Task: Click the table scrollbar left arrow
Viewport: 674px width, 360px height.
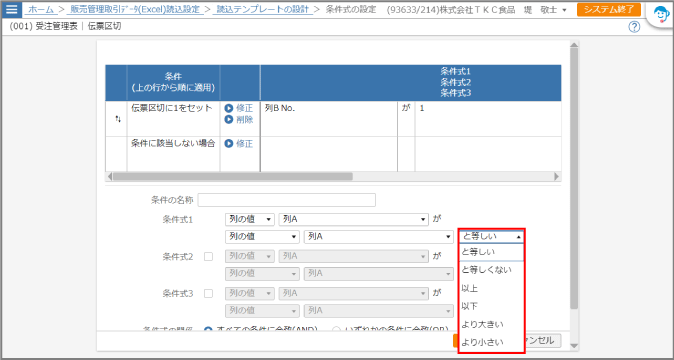Action: (x=109, y=177)
